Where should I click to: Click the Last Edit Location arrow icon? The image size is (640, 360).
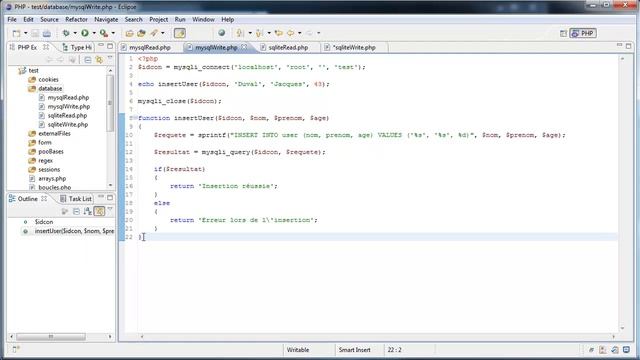coord(279,33)
